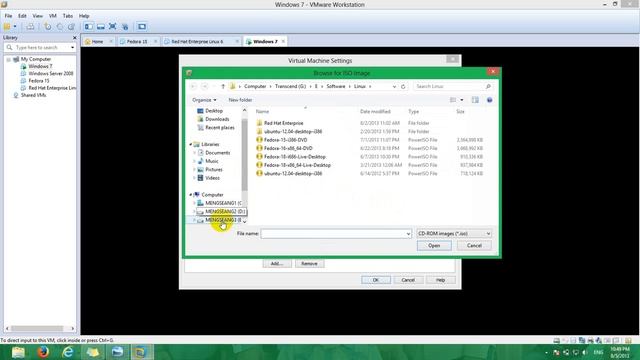Screen dimensions: 640x360
Task: Switch to Red Hat Enterprise Linux 6 tab
Action: coord(197,42)
